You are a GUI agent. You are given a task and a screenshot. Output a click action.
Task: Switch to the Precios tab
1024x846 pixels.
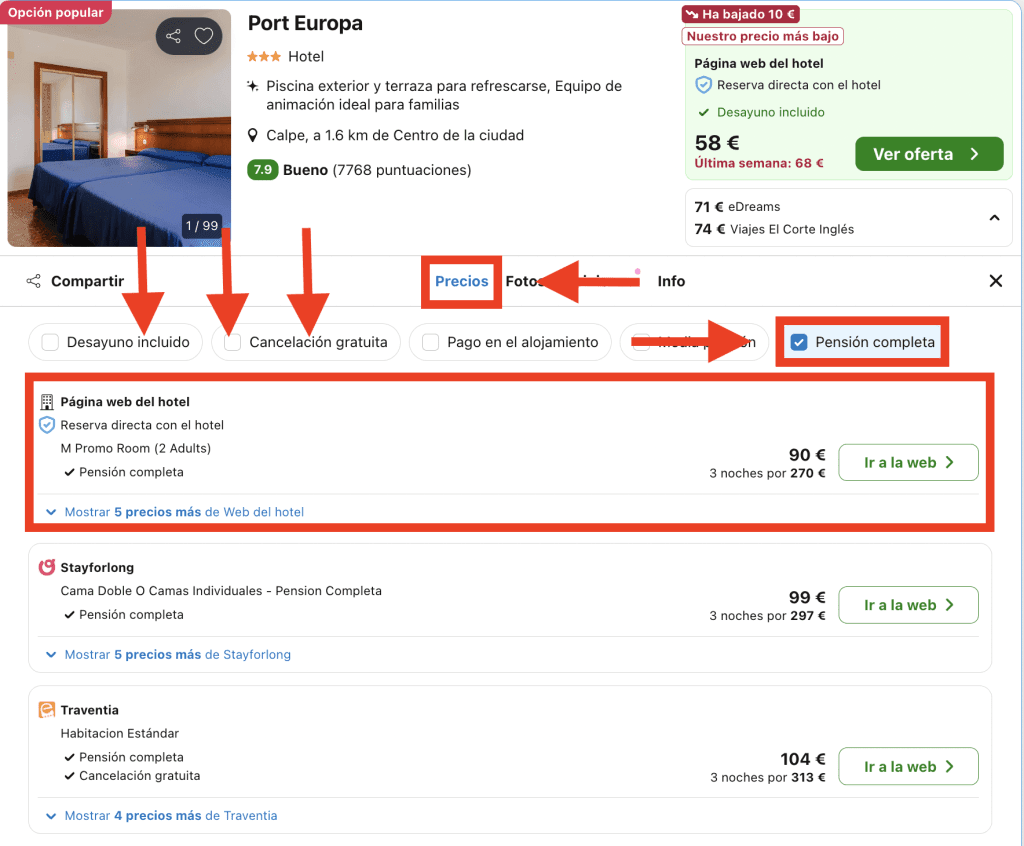coord(461,281)
